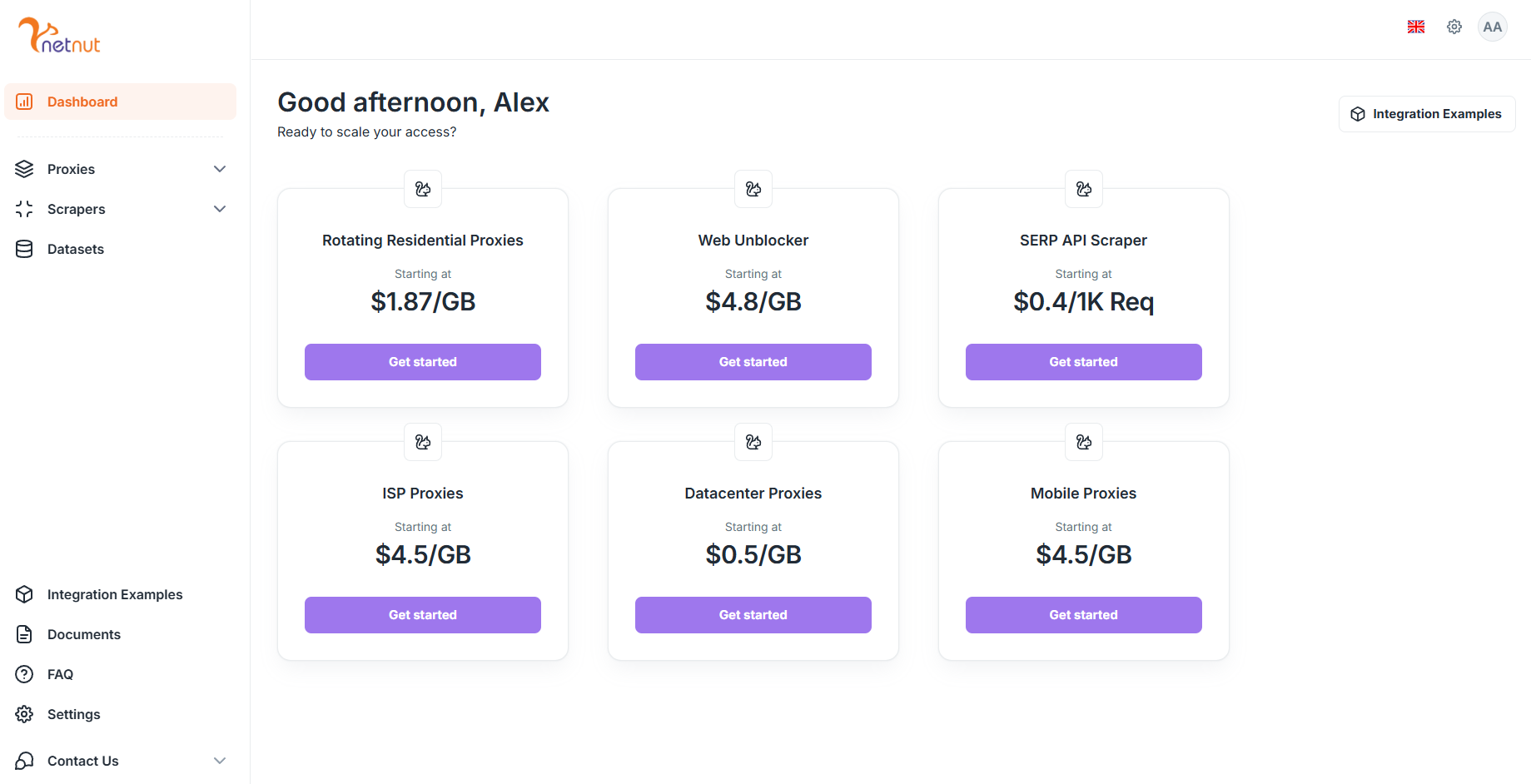Expand the Proxies sidebar chevron

(220, 169)
